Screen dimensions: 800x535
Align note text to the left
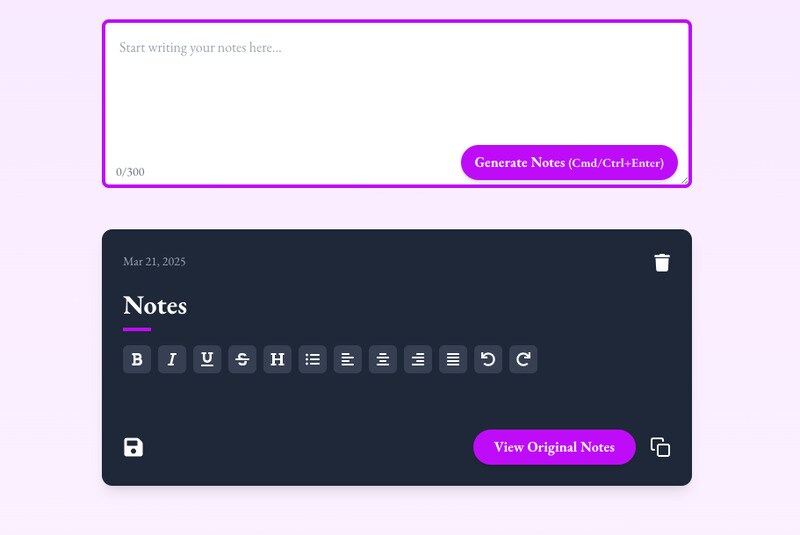348,359
